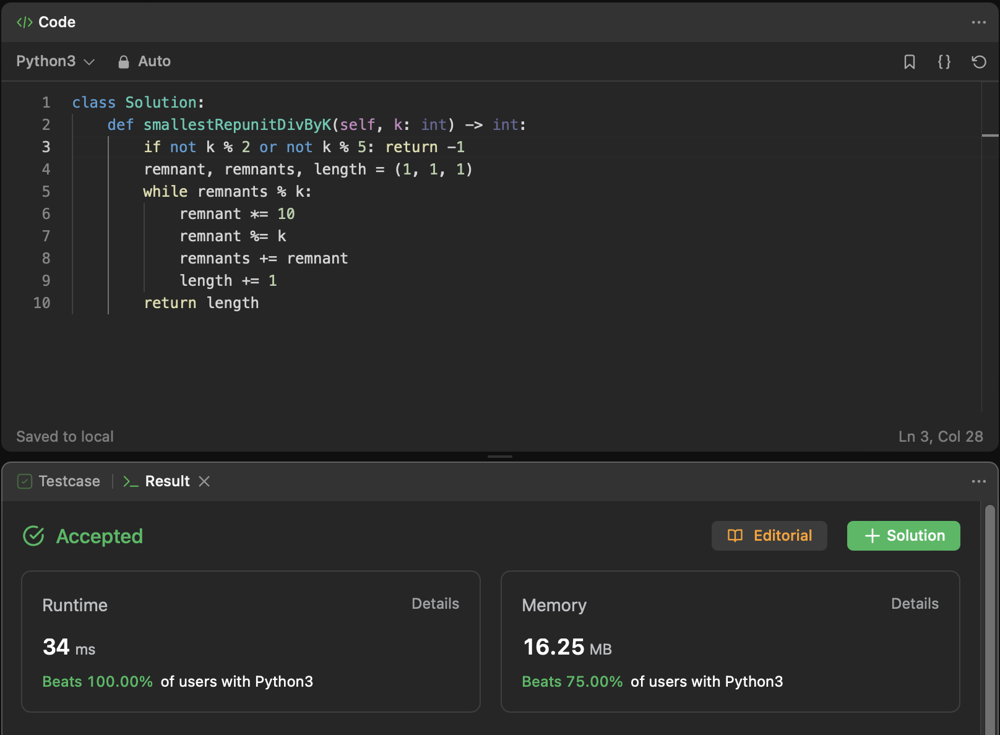The width and height of the screenshot is (1000, 735).
Task: View Runtime Details
Action: pos(435,604)
